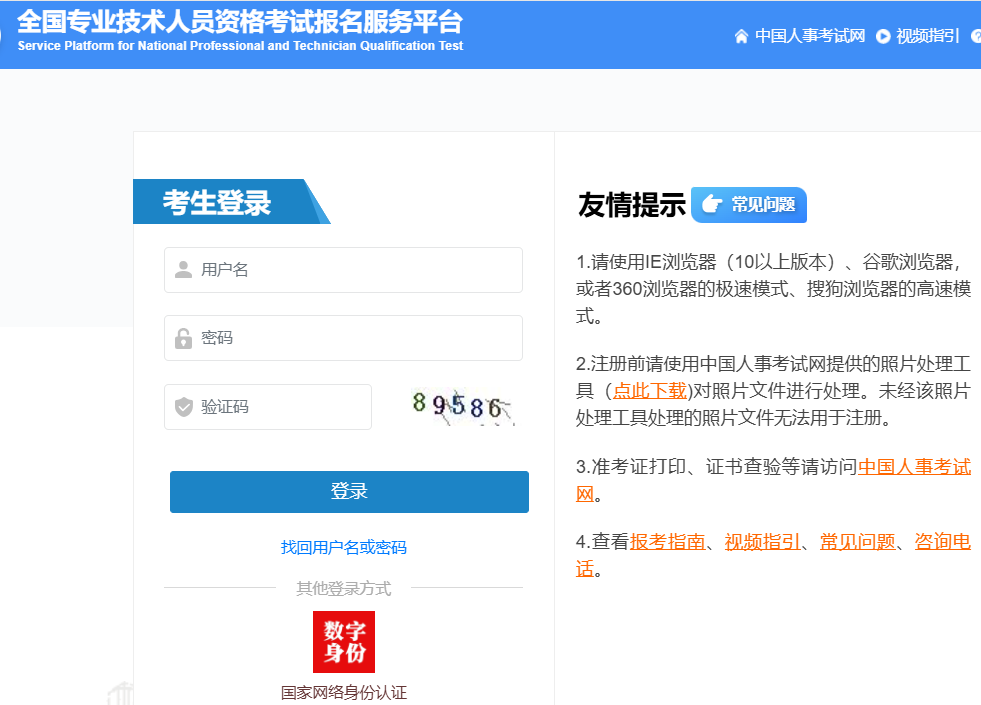The height and width of the screenshot is (705, 981).
Task: Click the padlock icon in password field
Action: pyautogui.click(x=183, y=338)
